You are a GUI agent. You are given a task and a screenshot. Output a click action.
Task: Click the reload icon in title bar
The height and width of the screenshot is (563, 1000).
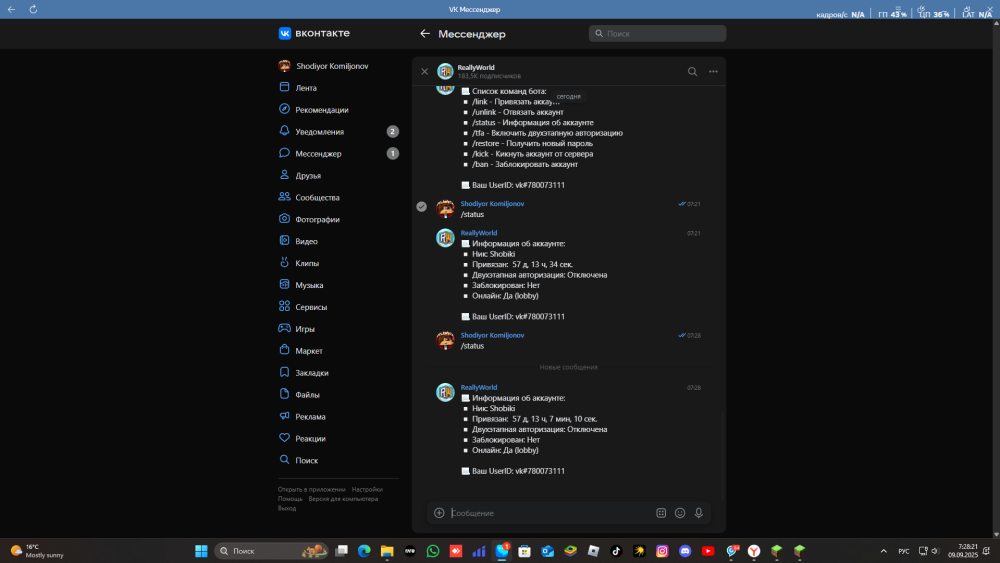[33, 9]
